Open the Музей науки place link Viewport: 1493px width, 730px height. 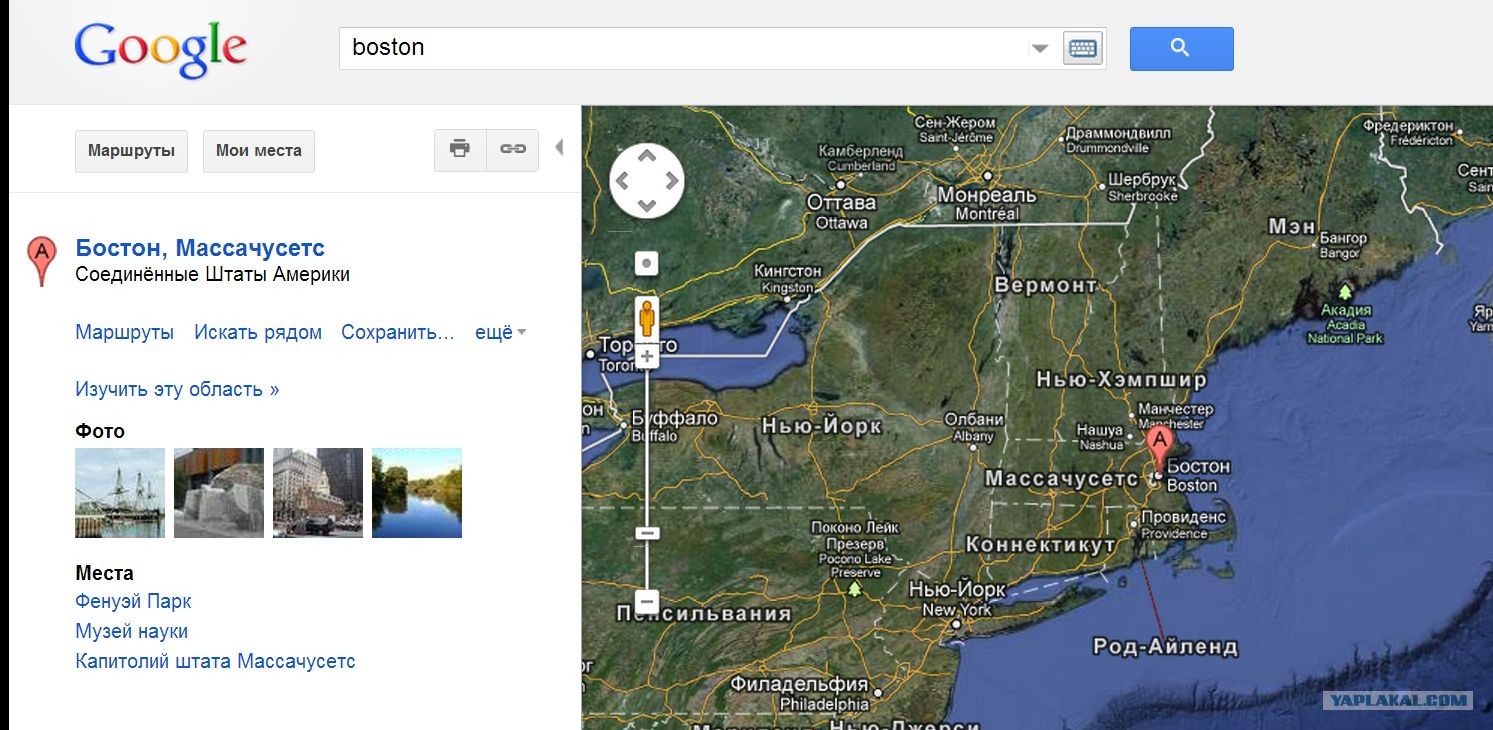point(131,631)
